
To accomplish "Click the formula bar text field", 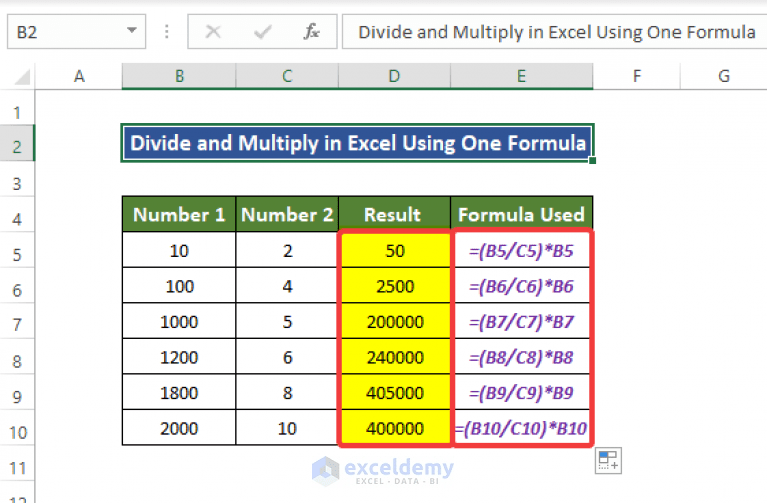I will click(554, 32).
